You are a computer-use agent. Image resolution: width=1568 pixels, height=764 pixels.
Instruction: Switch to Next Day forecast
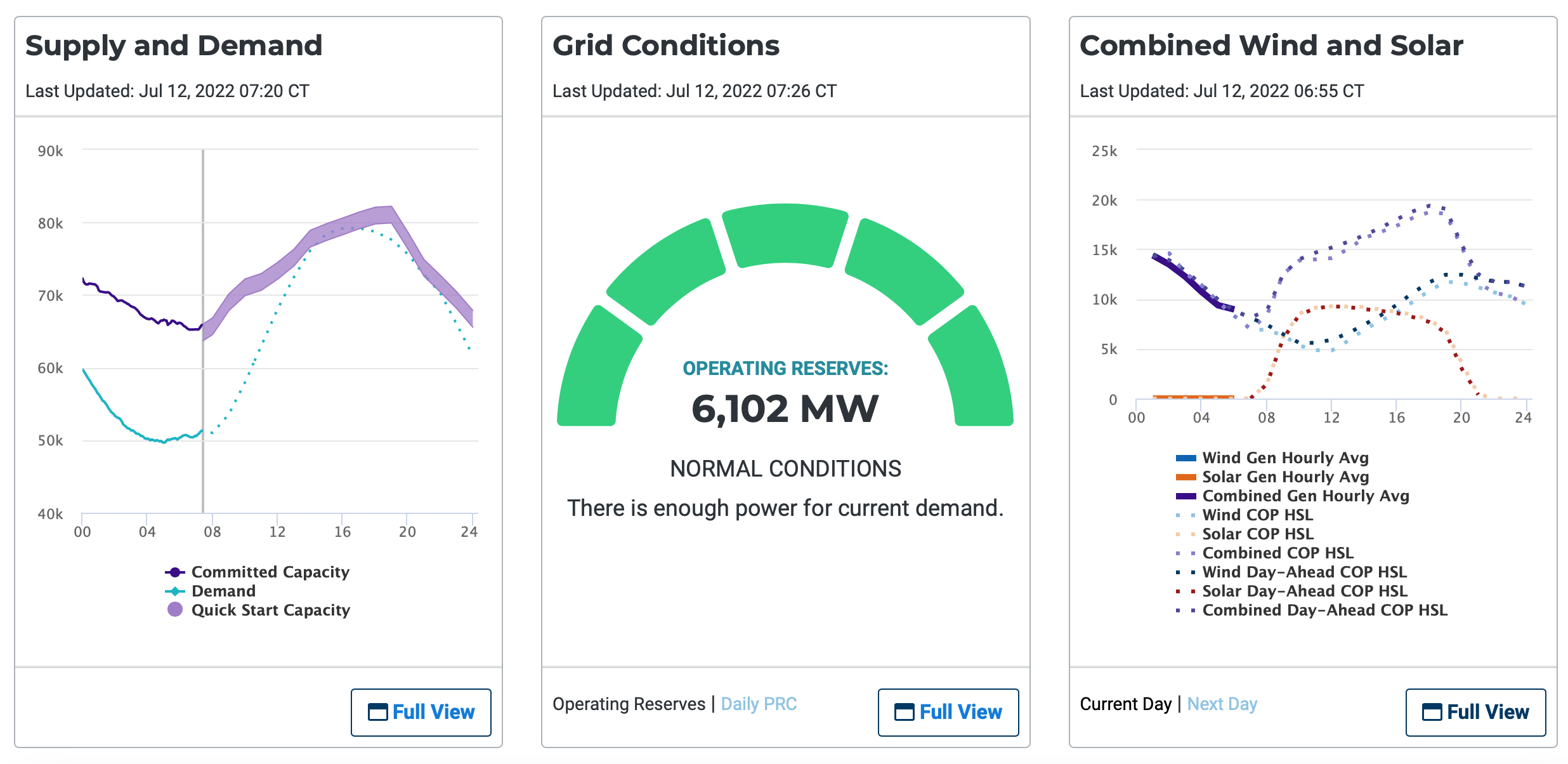coord(1222,704)
